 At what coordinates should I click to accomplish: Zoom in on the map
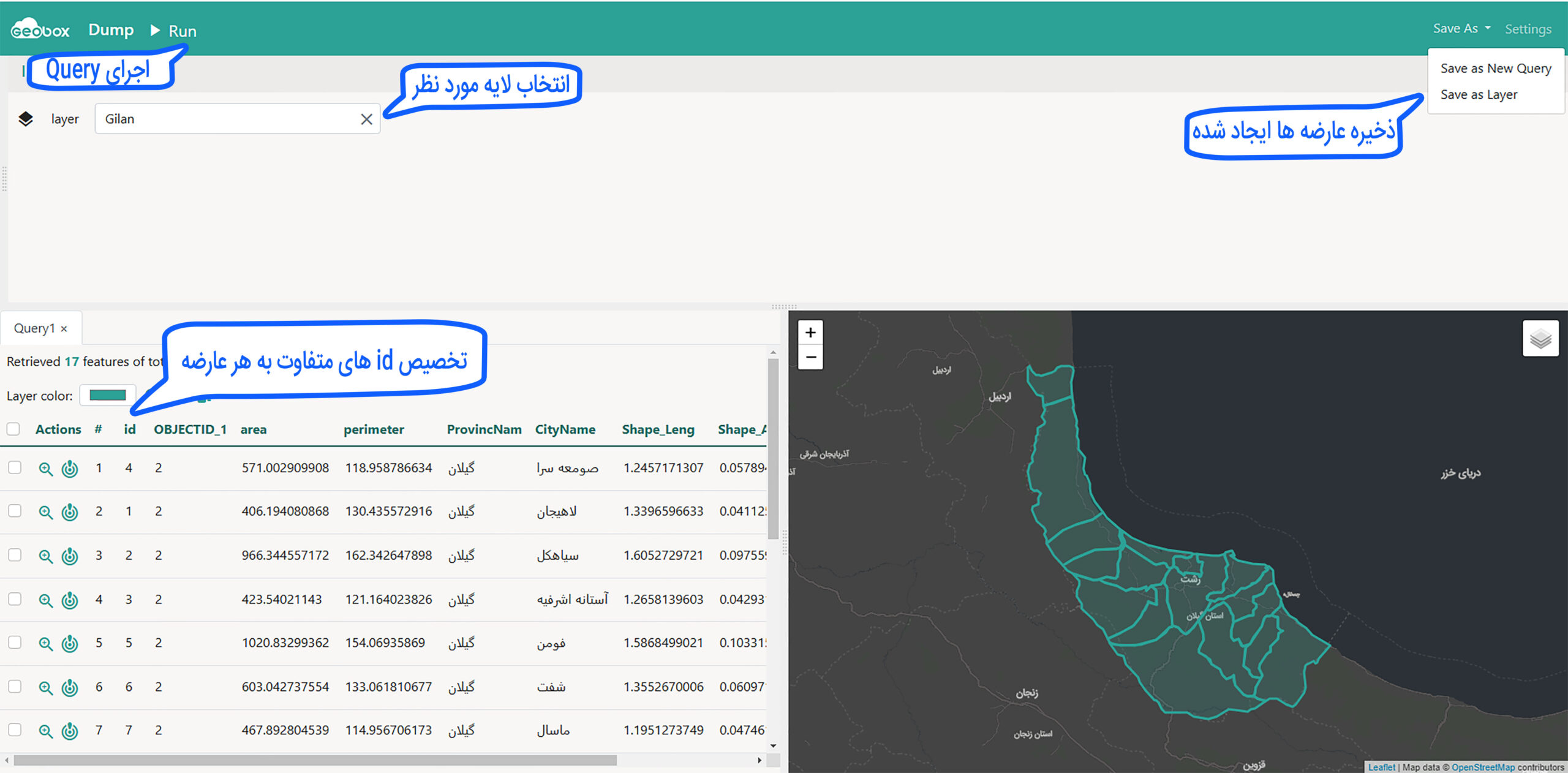810,333
